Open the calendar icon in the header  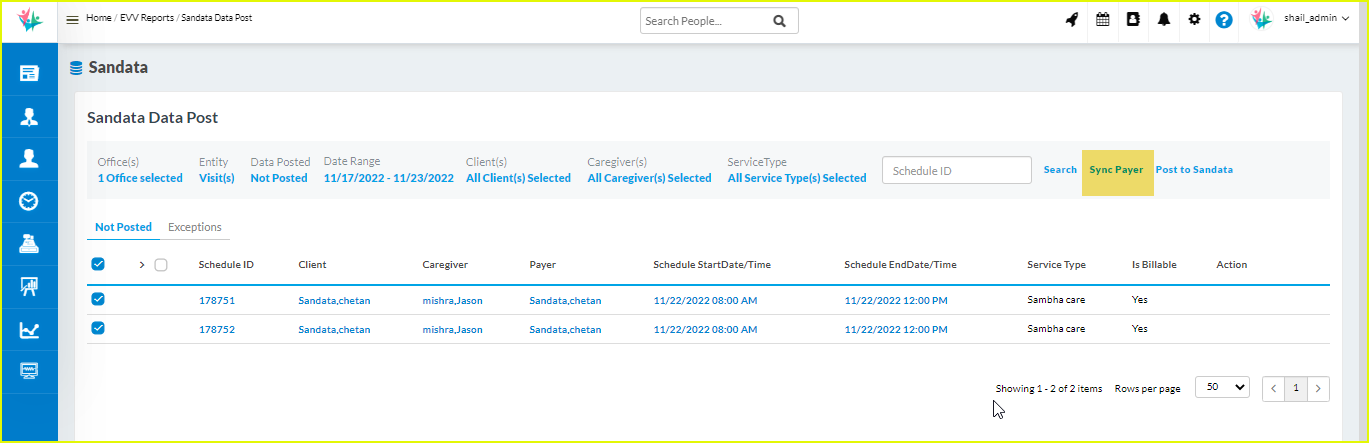pyautogui.click(x=1103, y=20)
